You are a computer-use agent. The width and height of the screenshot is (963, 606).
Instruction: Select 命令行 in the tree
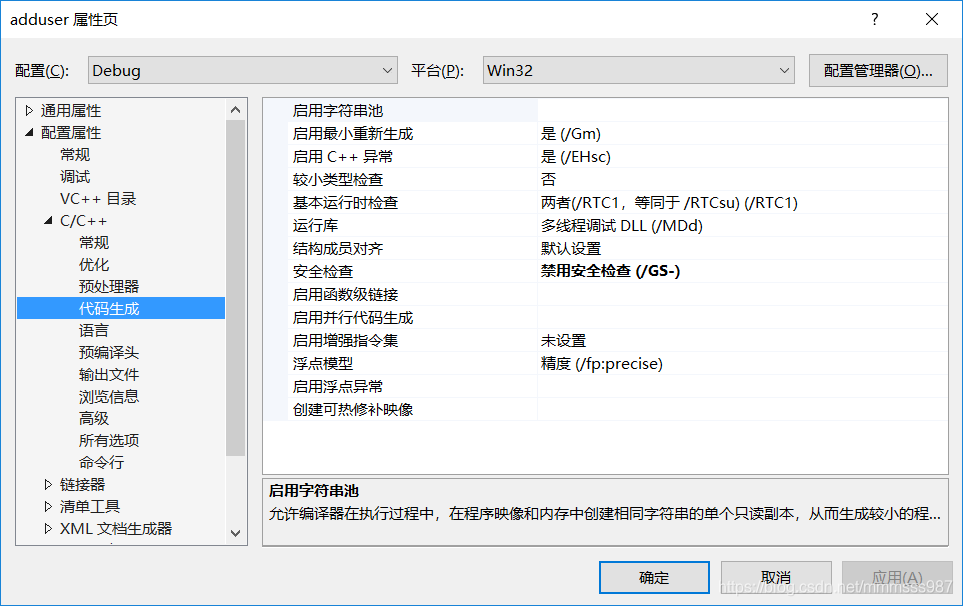[x=101, y=462]
